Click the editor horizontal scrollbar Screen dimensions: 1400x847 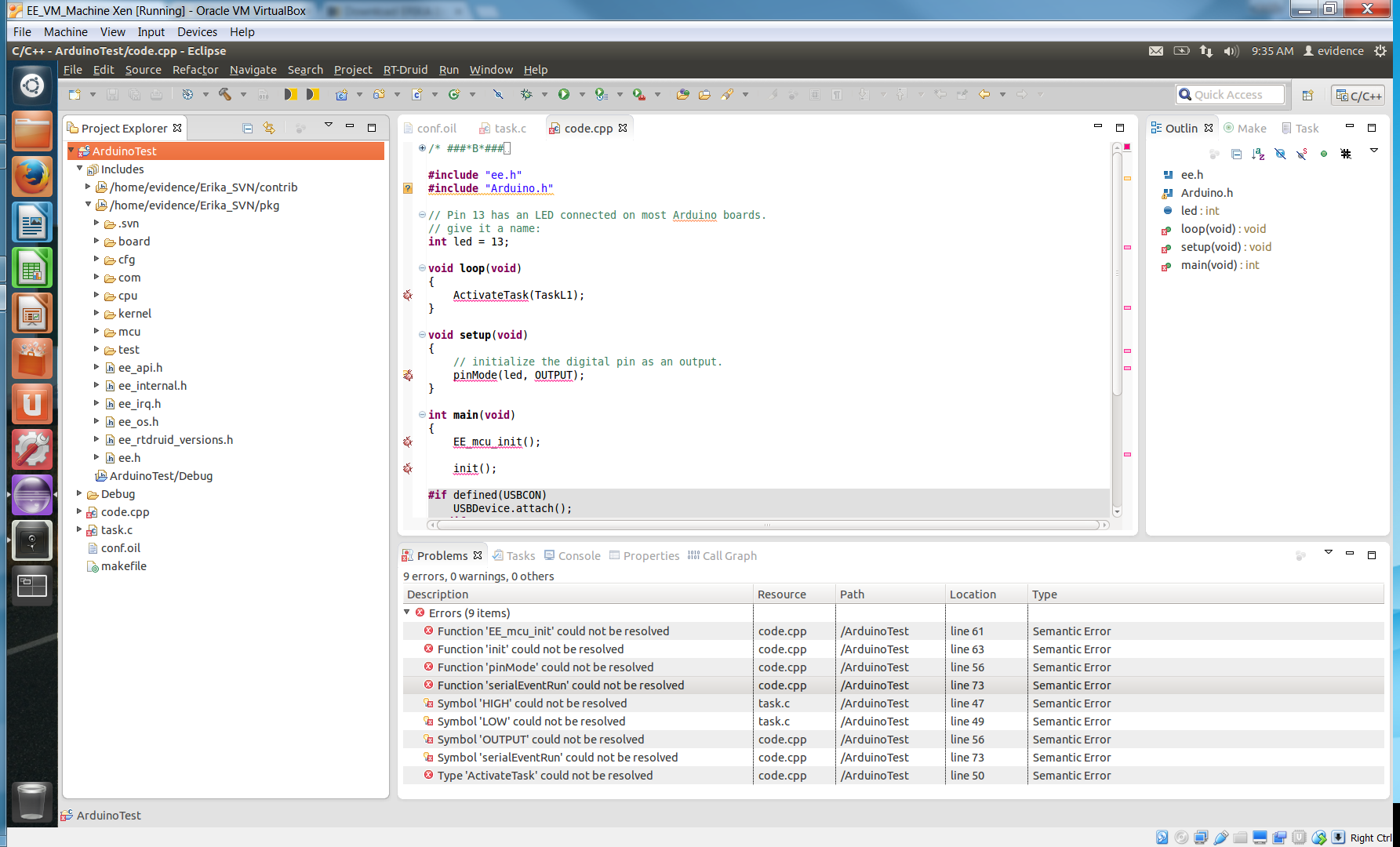[767, 525]
